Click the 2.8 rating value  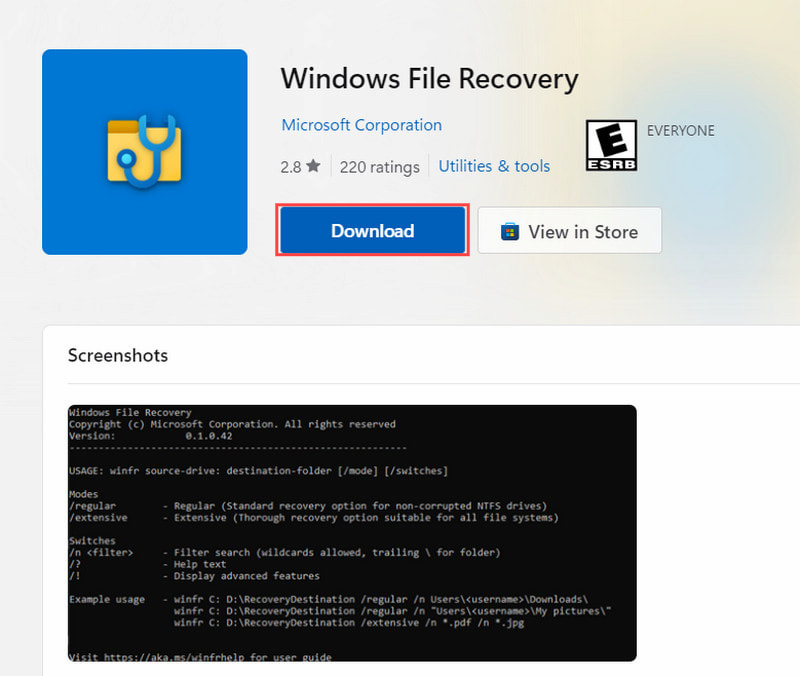pyautogui.click(x=290, y=167)
